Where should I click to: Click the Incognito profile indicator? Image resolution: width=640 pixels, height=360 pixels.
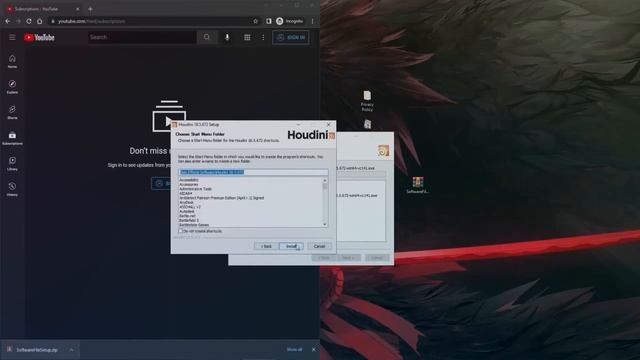[289, 21]
